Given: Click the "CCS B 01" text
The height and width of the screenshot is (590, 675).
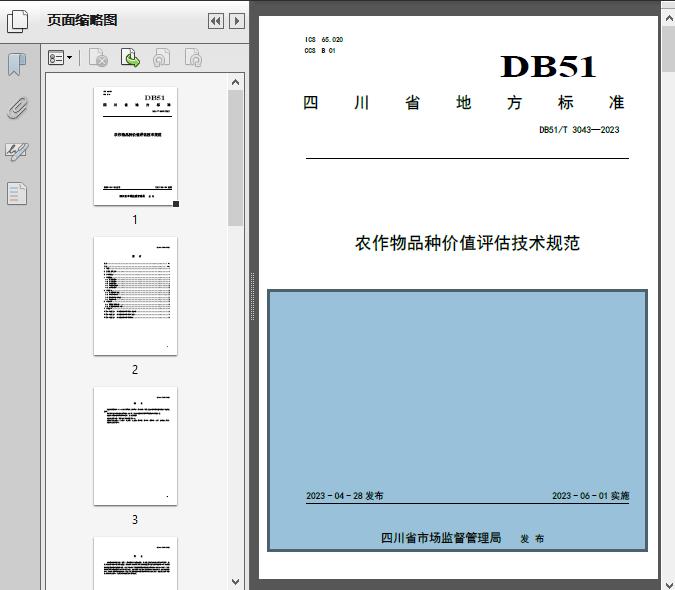Looking at the screenshot, I should (x=320, y=51).
